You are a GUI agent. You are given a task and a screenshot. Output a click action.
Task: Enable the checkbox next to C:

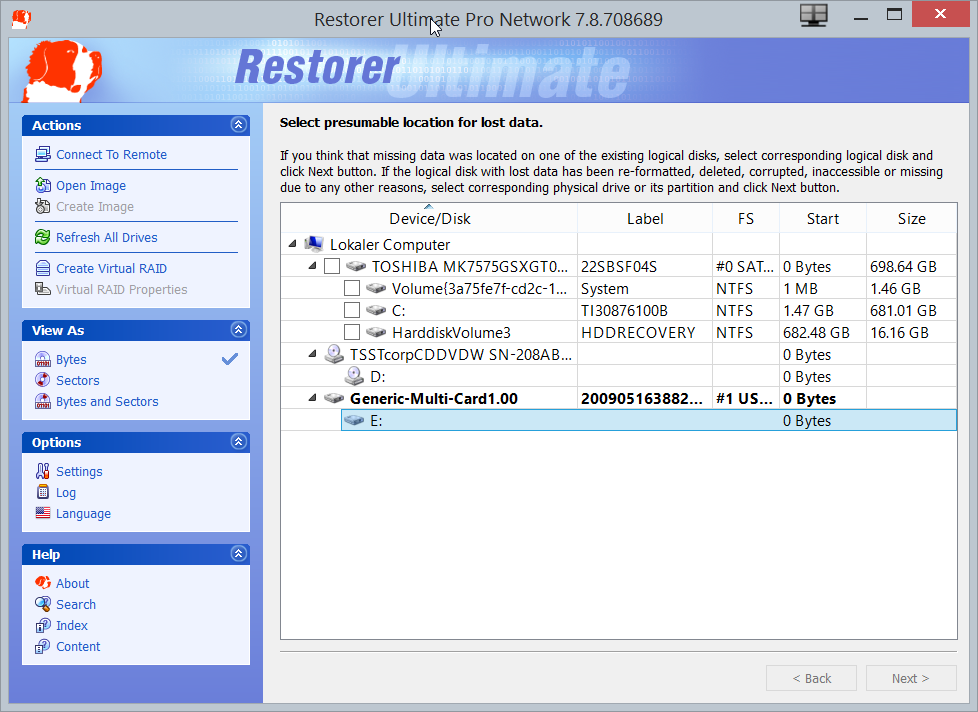(x=352, y=310)
